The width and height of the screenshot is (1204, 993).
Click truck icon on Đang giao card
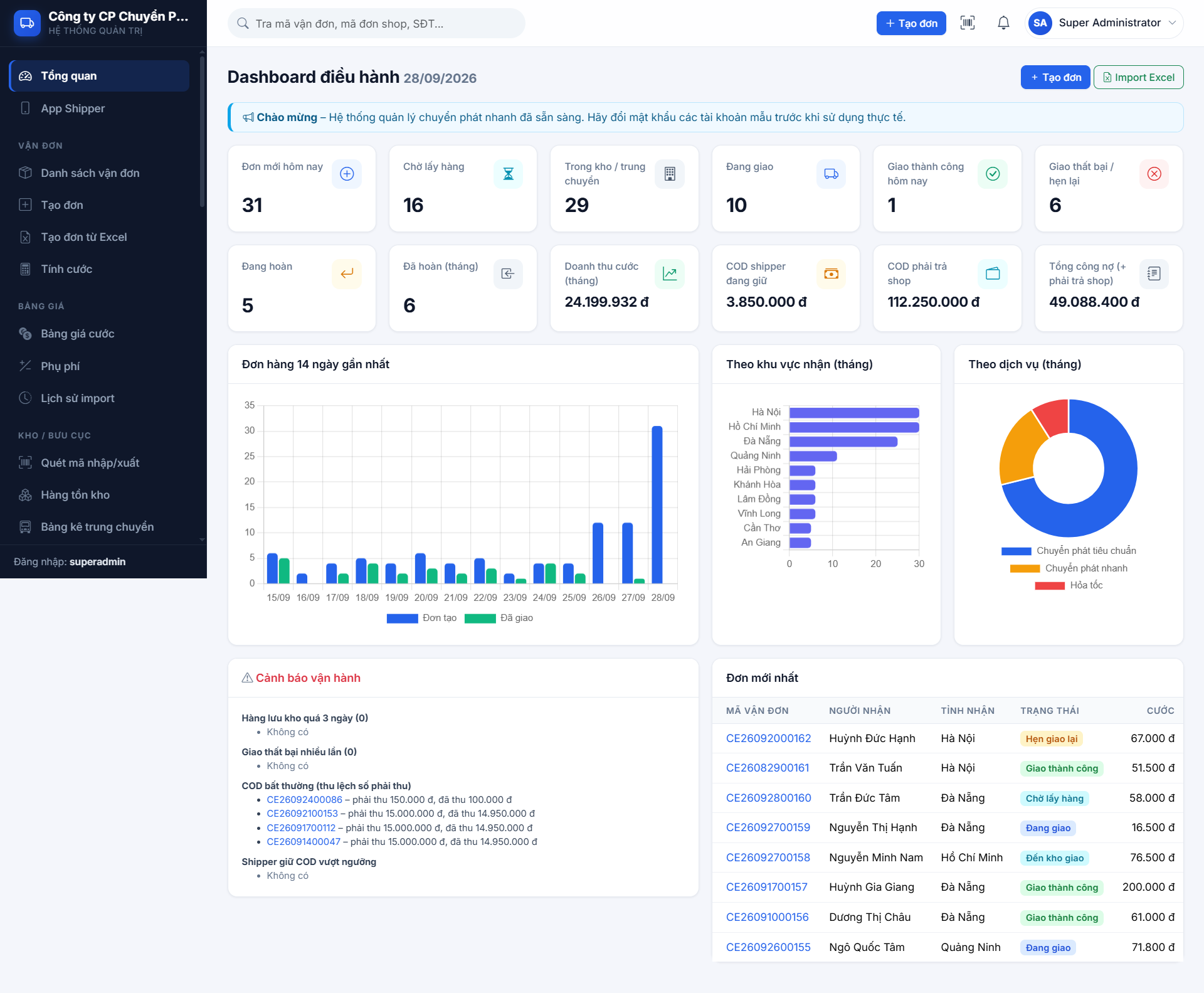(x=832, y=174)
